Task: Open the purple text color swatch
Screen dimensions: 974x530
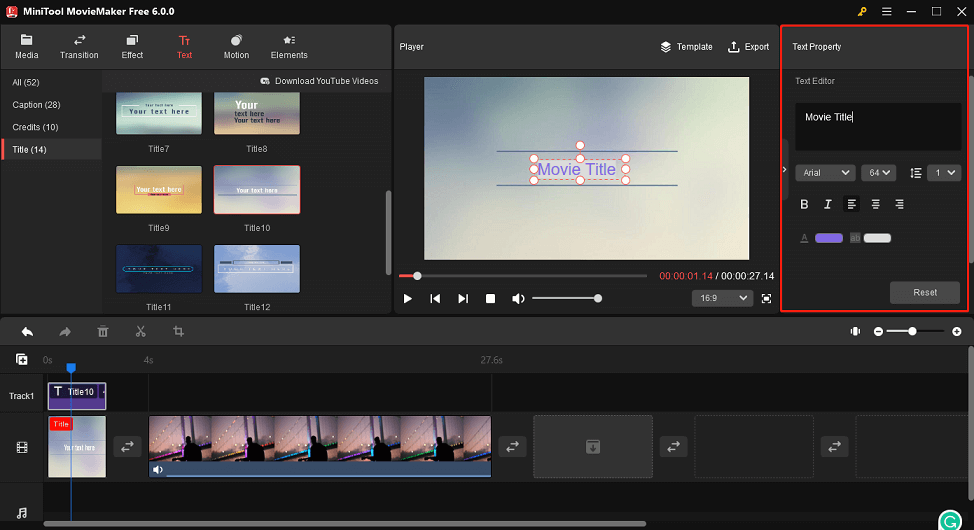Action: pos(828,238)
